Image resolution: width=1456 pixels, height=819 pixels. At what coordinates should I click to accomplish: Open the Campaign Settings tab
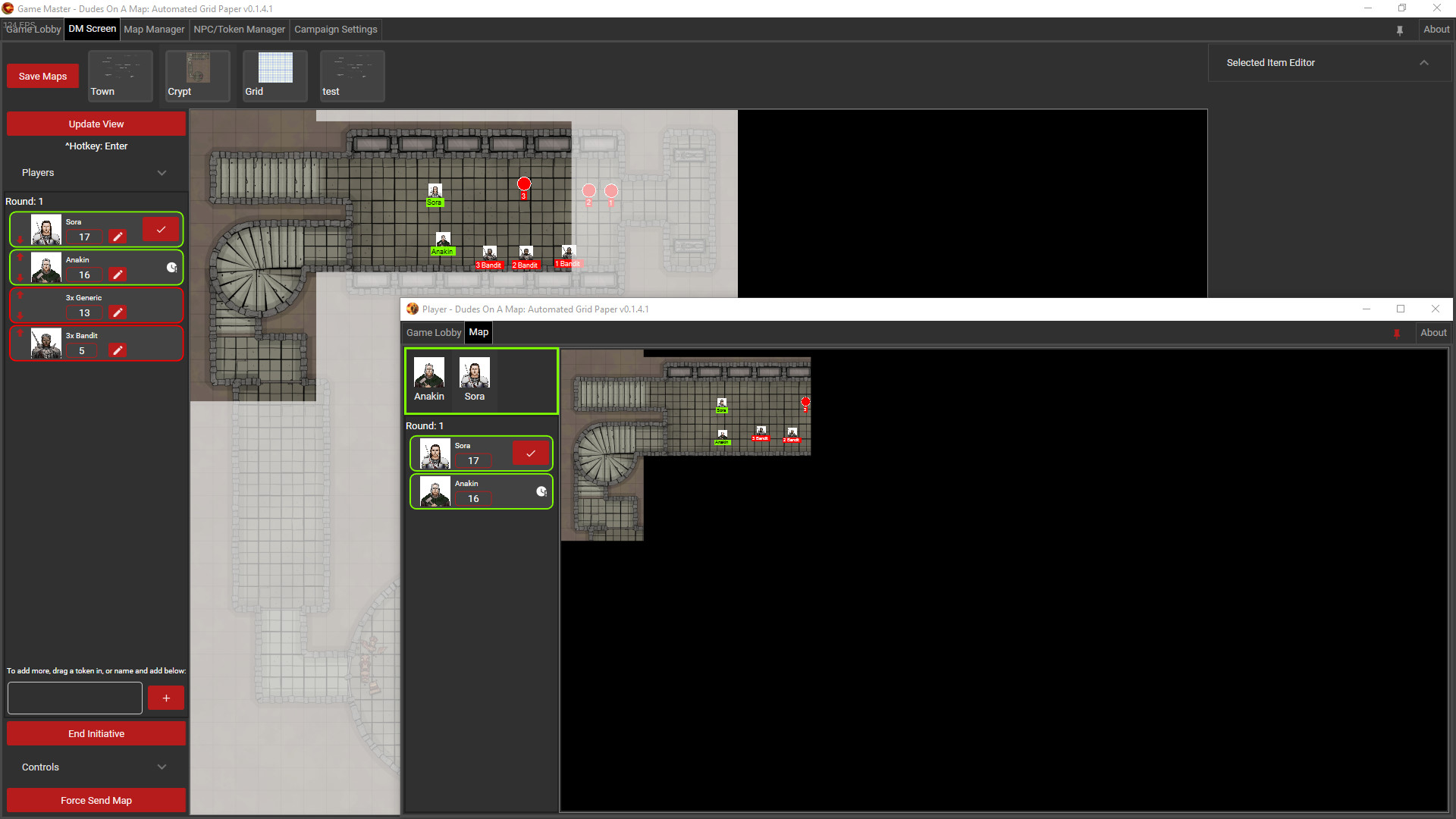coord(335,29)
